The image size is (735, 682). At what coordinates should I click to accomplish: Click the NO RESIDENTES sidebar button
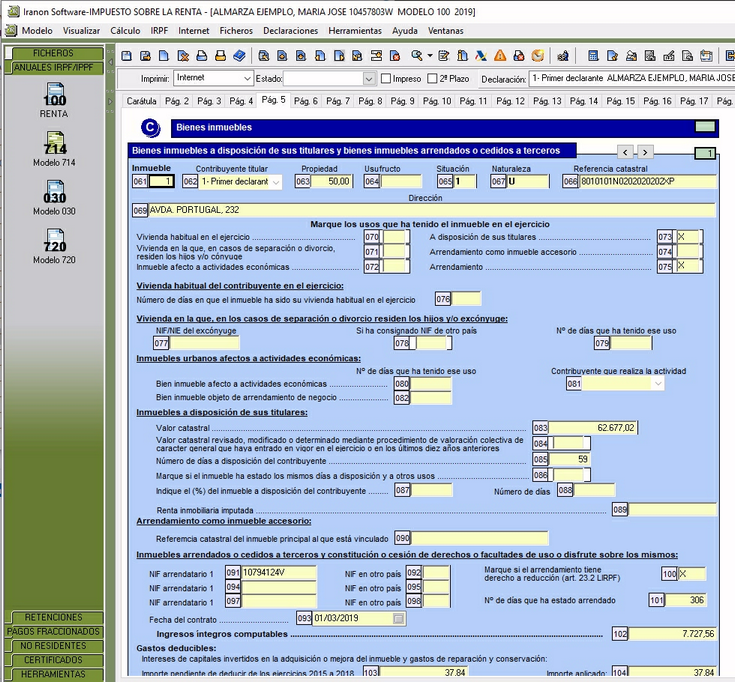pyautogui.click(x=54, y=646)
